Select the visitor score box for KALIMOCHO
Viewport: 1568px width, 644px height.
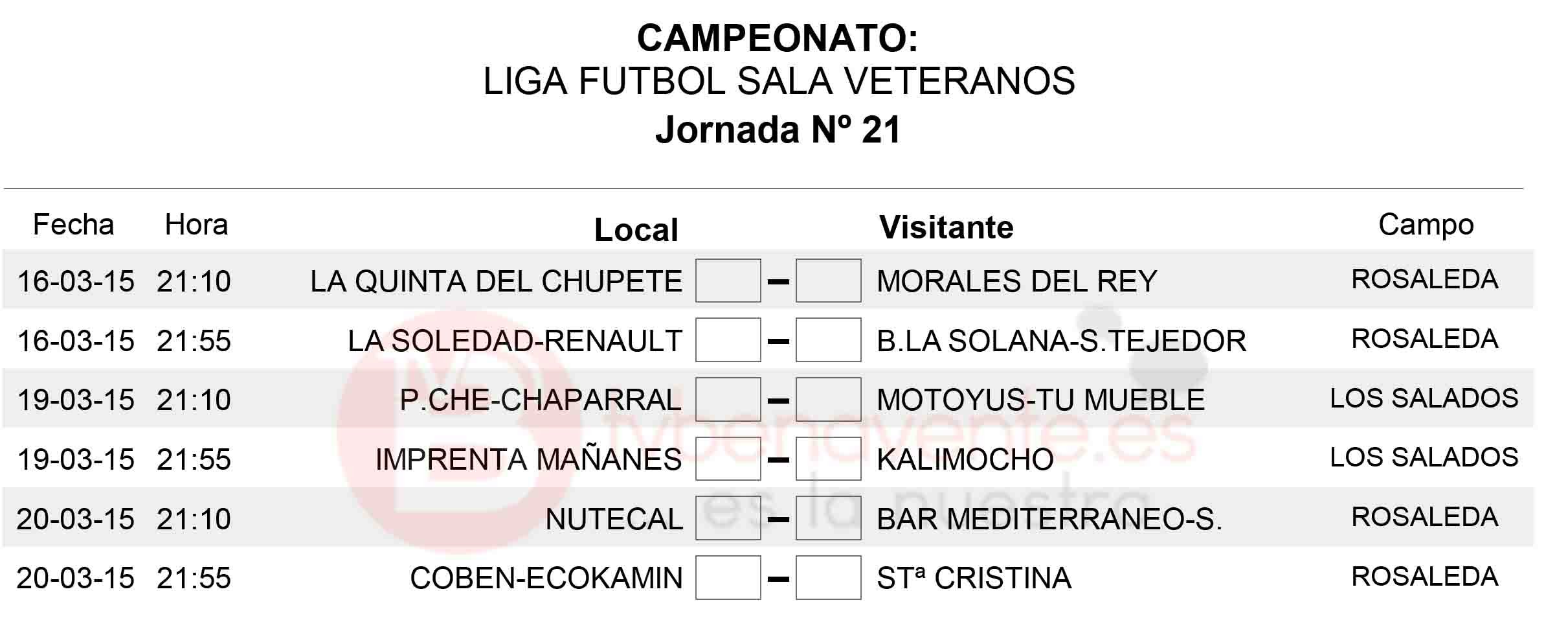tap(828, 459)
